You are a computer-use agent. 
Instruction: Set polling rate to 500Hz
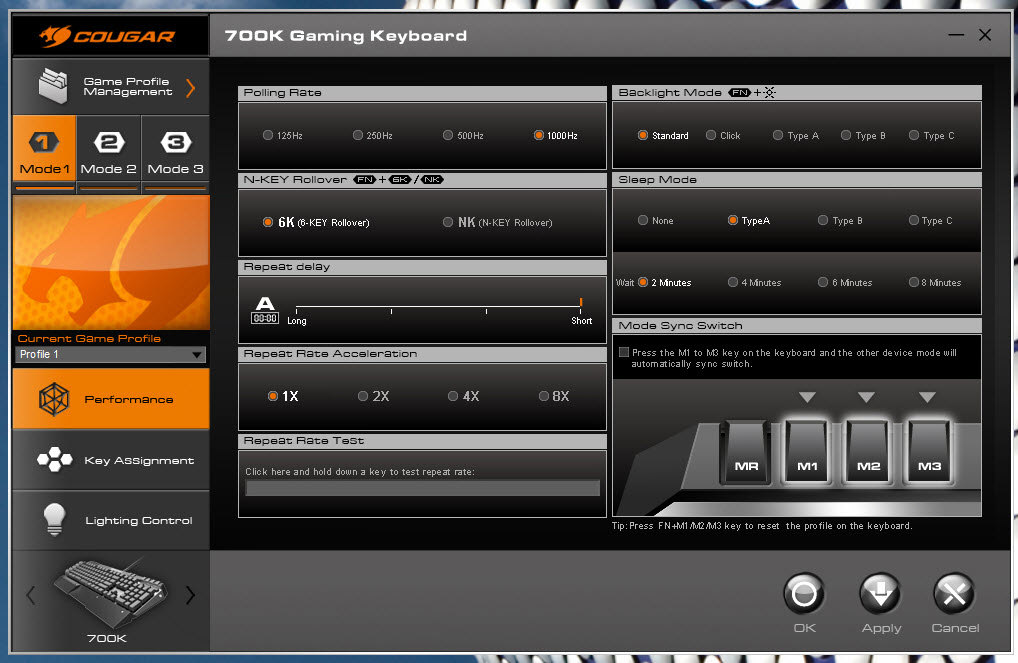click(448, 135)
